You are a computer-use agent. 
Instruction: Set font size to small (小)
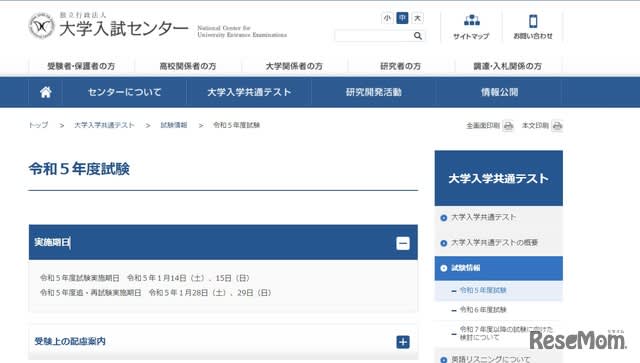click(387, 18)
